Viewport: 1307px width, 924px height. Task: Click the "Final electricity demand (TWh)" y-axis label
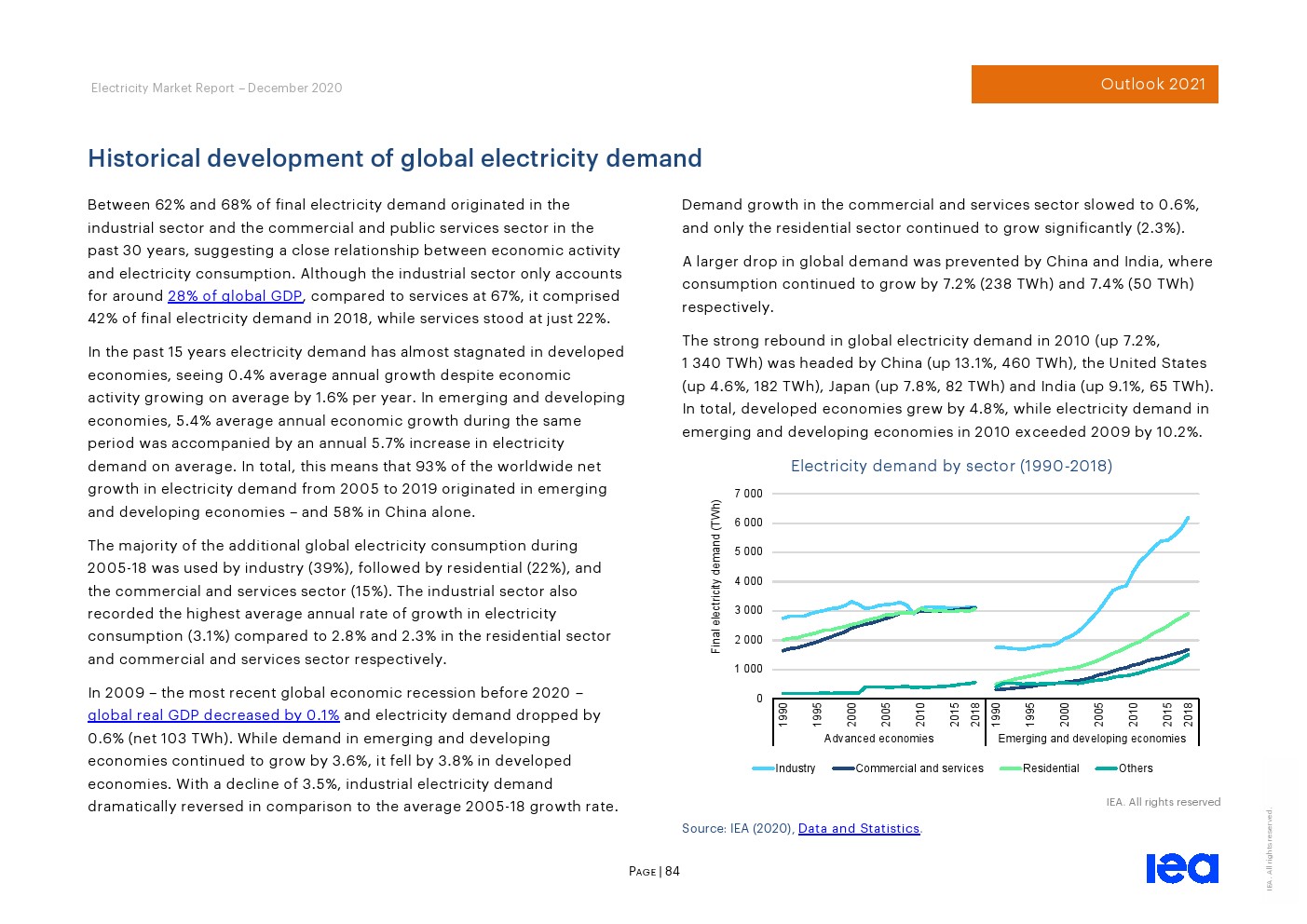pyautogui.click(x=715, y=576)
